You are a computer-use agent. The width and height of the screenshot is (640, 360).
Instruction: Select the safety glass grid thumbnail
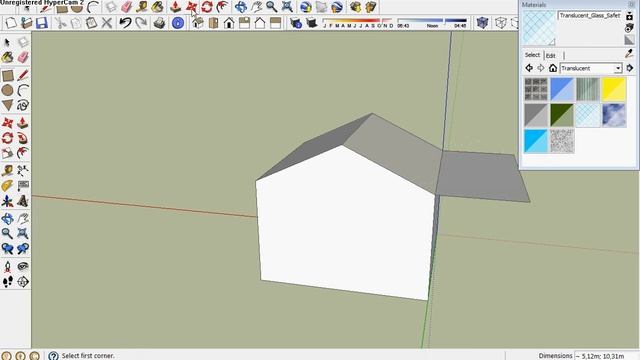(x=588, y=115)
